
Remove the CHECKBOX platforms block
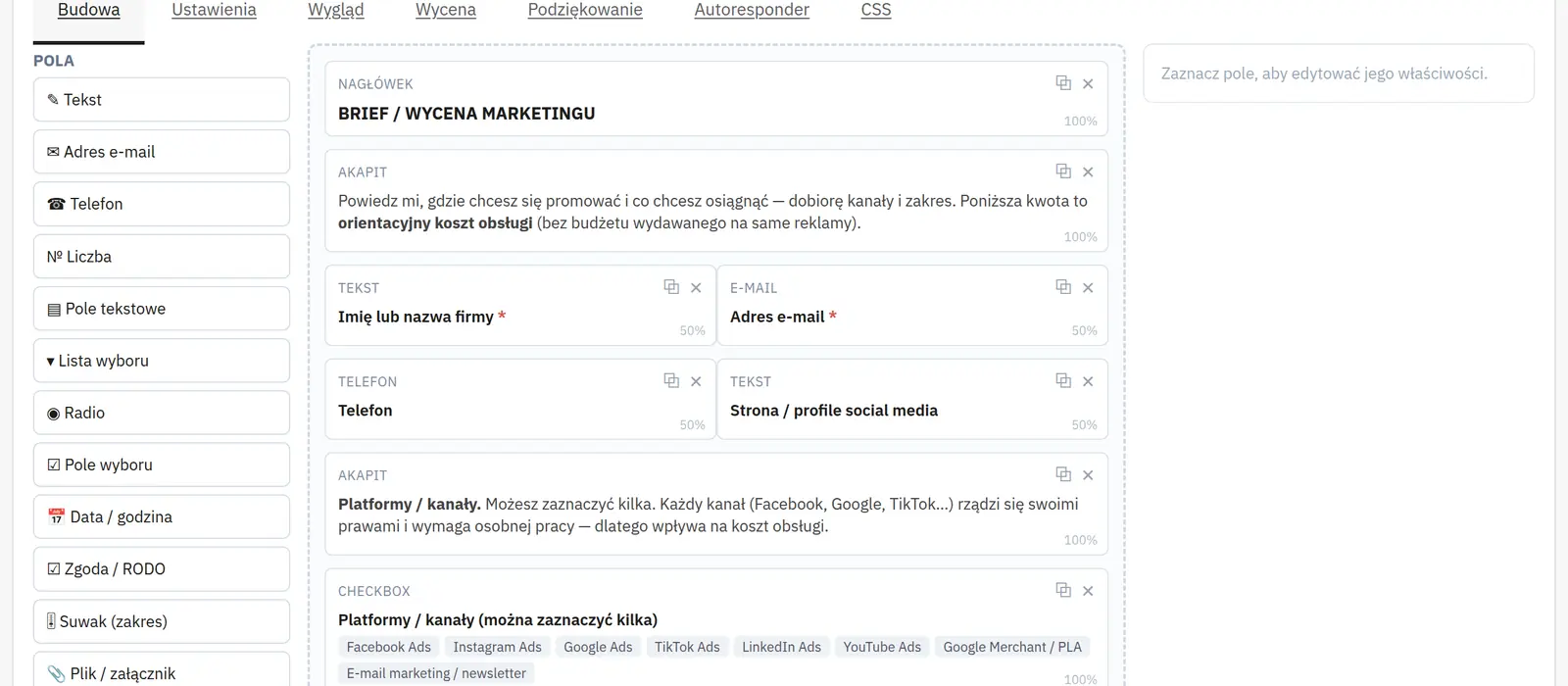1088,591
